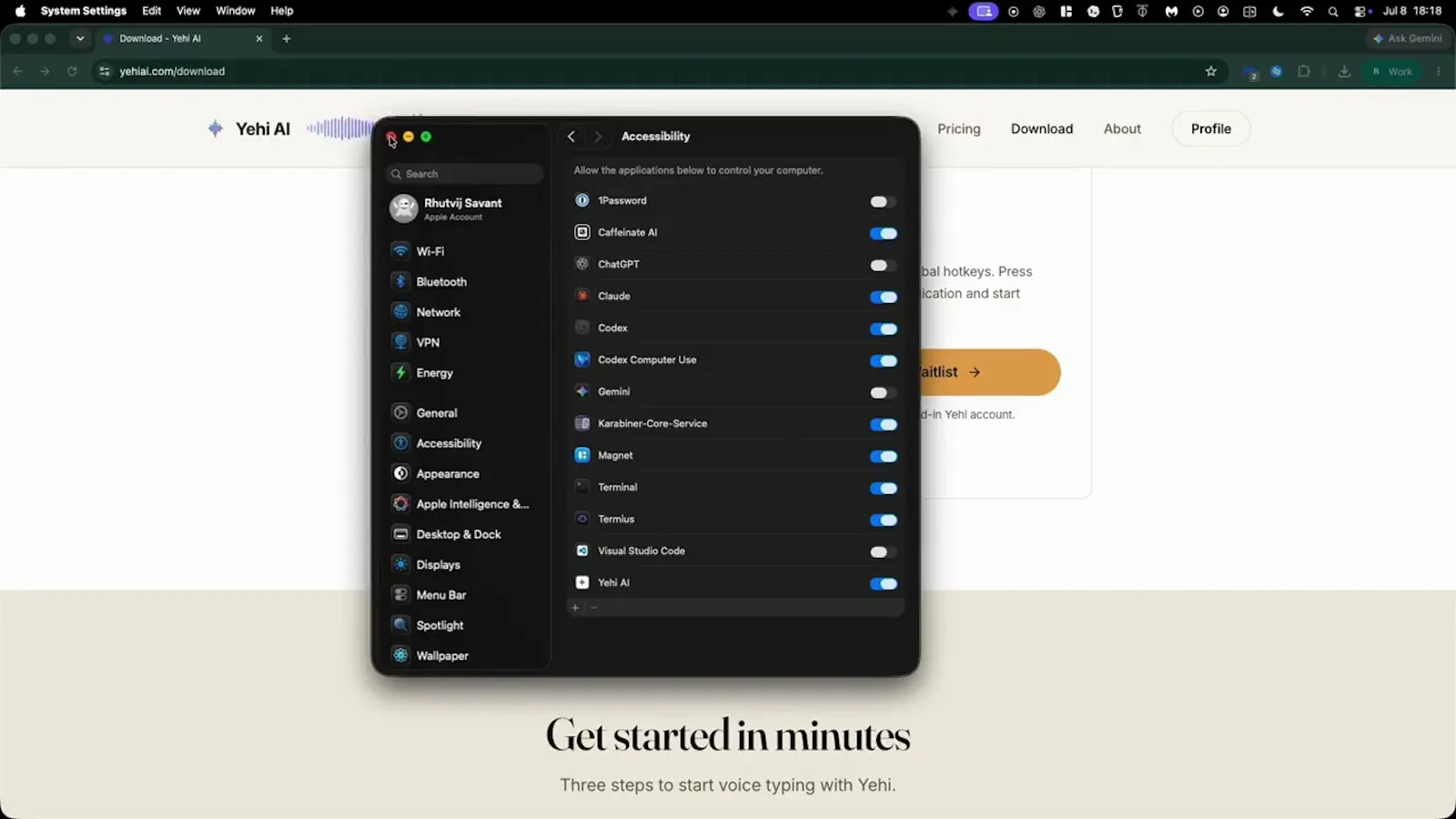Screen dimensions: 1456x819
Task: Click the date and time Jul 8 18:18
Action: pos(1412,11)
